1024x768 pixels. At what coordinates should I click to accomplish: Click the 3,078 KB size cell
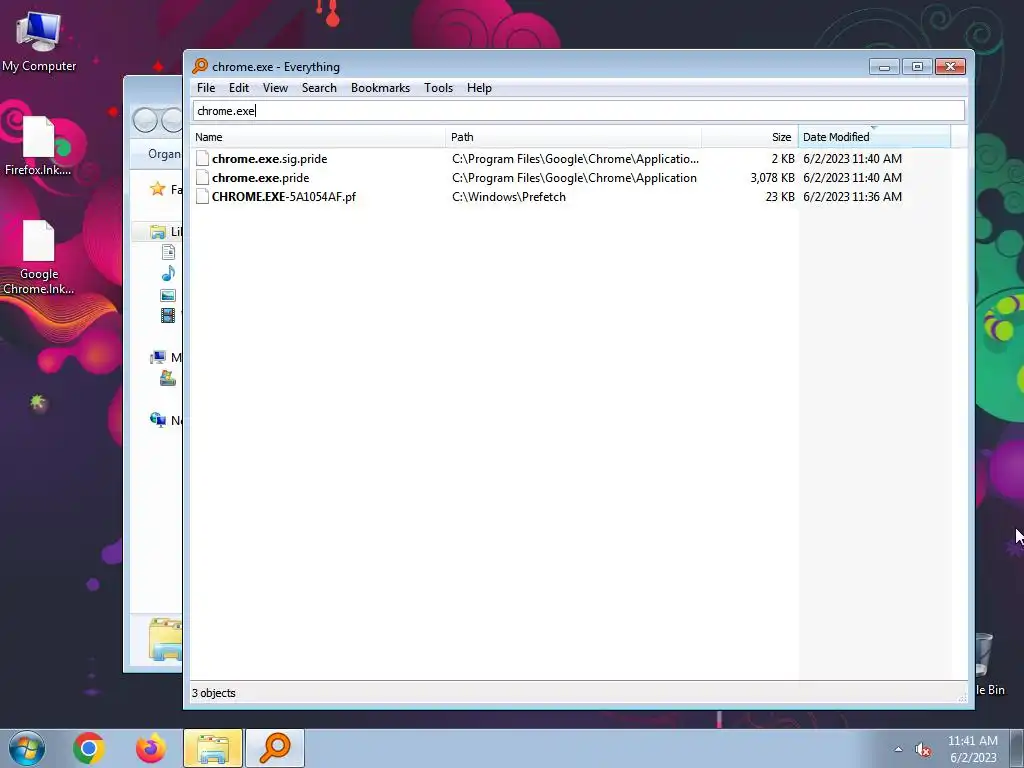772,178
